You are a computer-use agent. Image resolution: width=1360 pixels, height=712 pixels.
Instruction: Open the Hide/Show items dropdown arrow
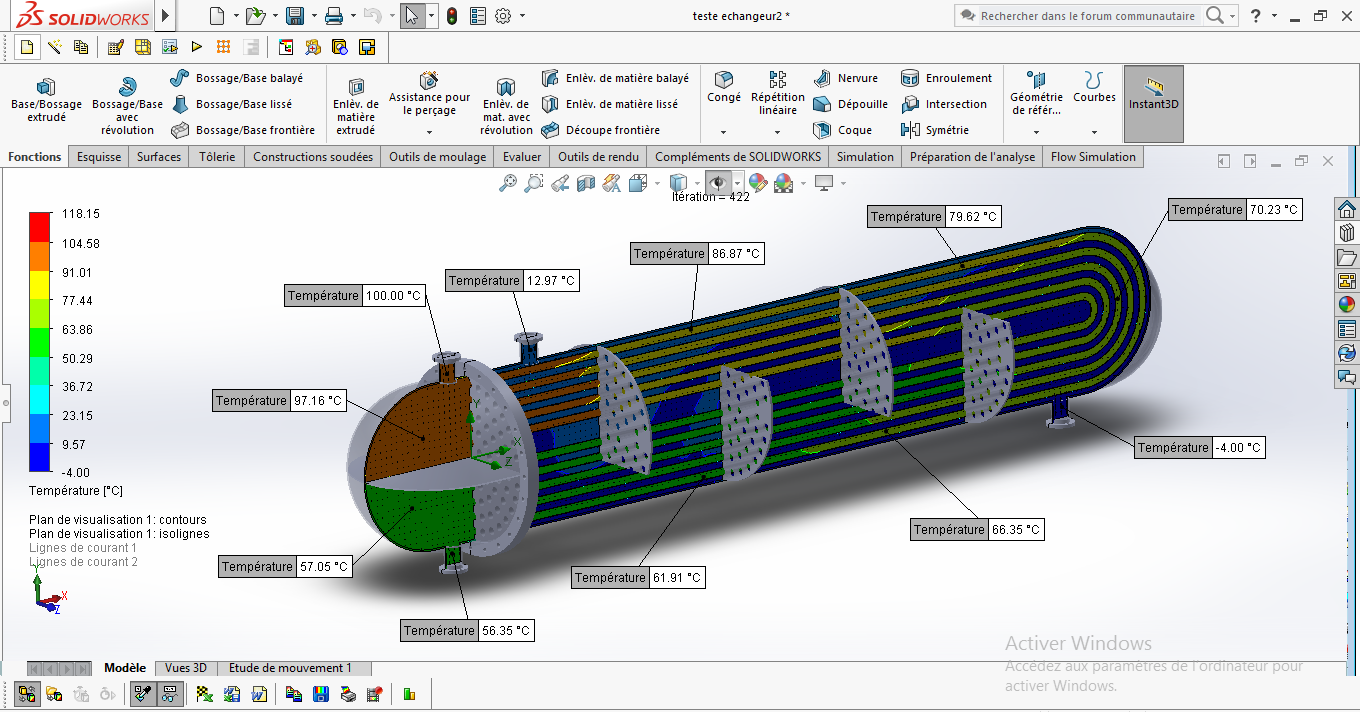pyautogui.click(x=737, y=183)
